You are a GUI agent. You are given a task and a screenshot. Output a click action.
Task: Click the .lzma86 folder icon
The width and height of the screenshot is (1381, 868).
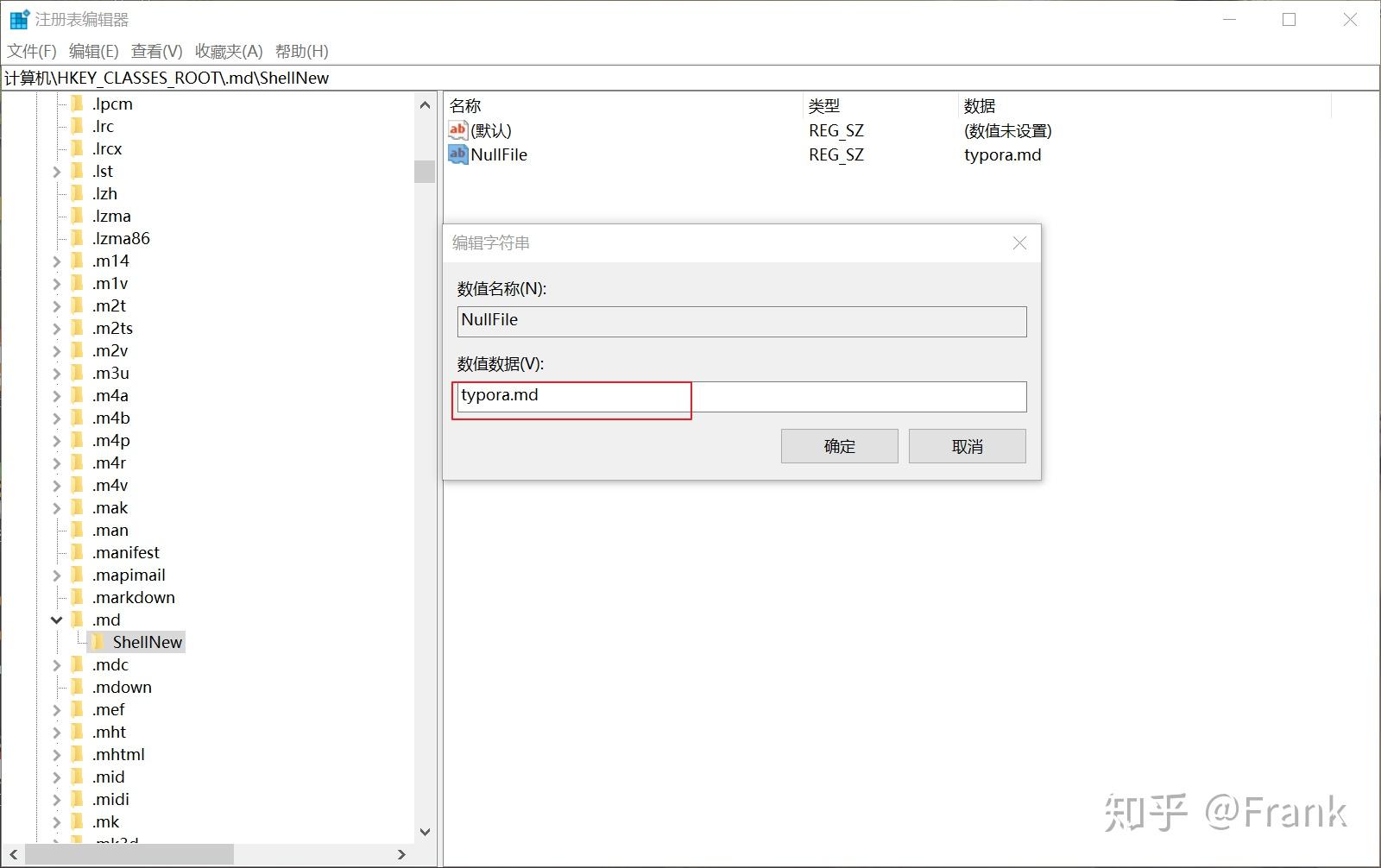pos(76,238)
